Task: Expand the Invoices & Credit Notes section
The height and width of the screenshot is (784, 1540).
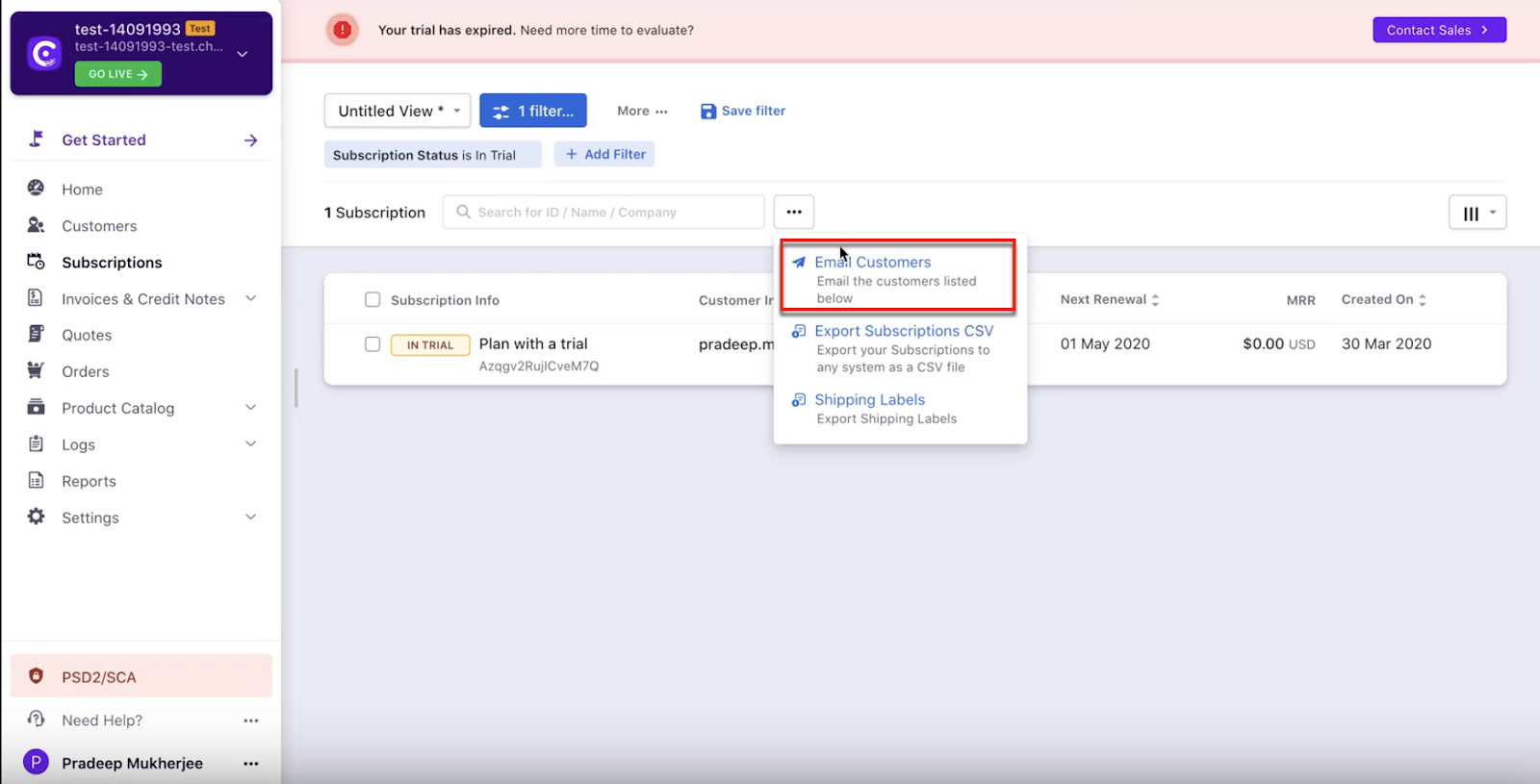Action: coord(250,299)
